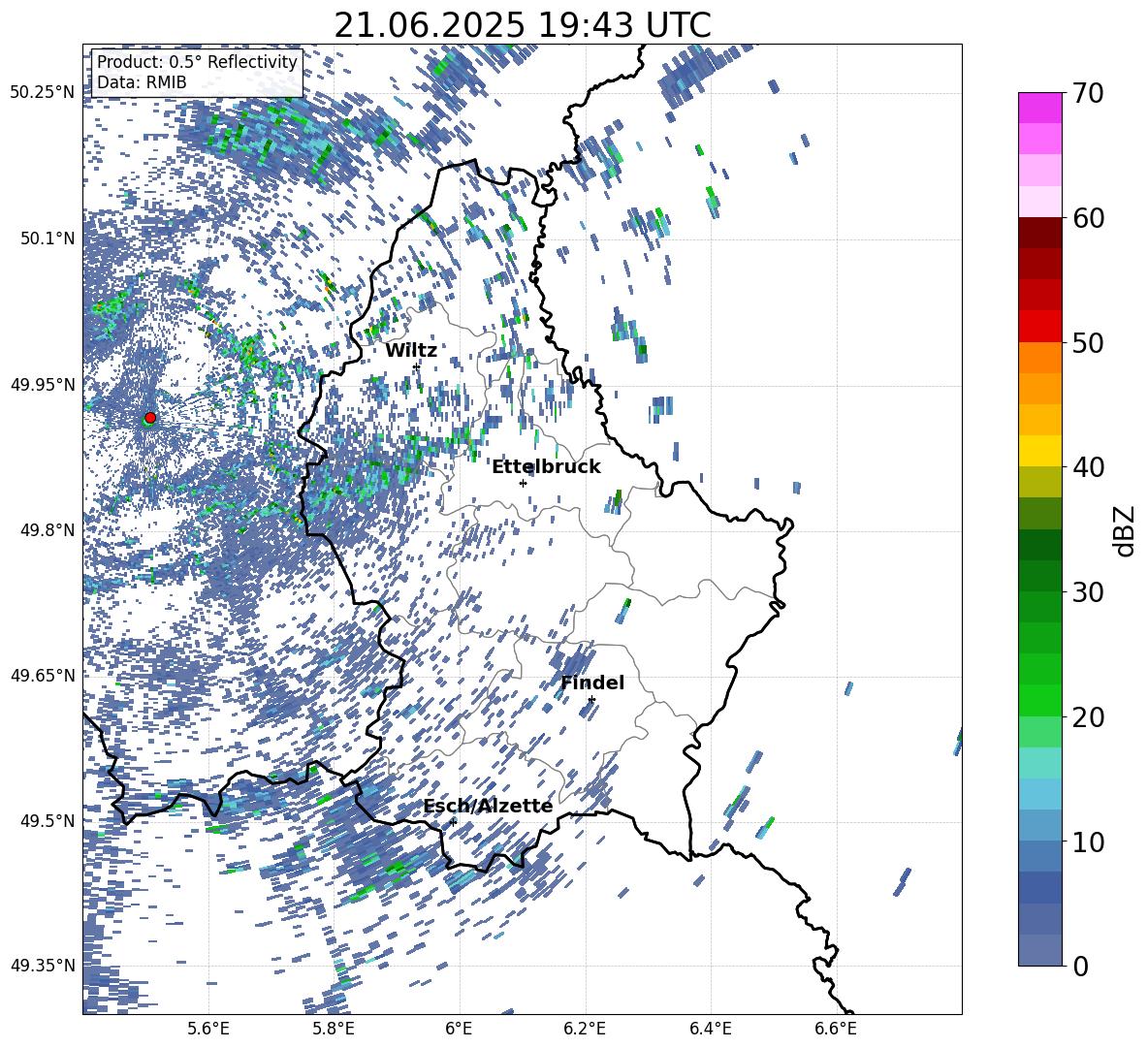Click the timestamp title 21.06.2025 19:43 UTC

pos(523,25)
